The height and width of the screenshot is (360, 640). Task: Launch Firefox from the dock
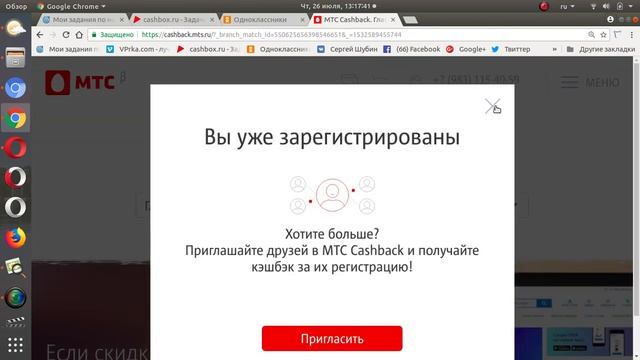tap(15, 238)
